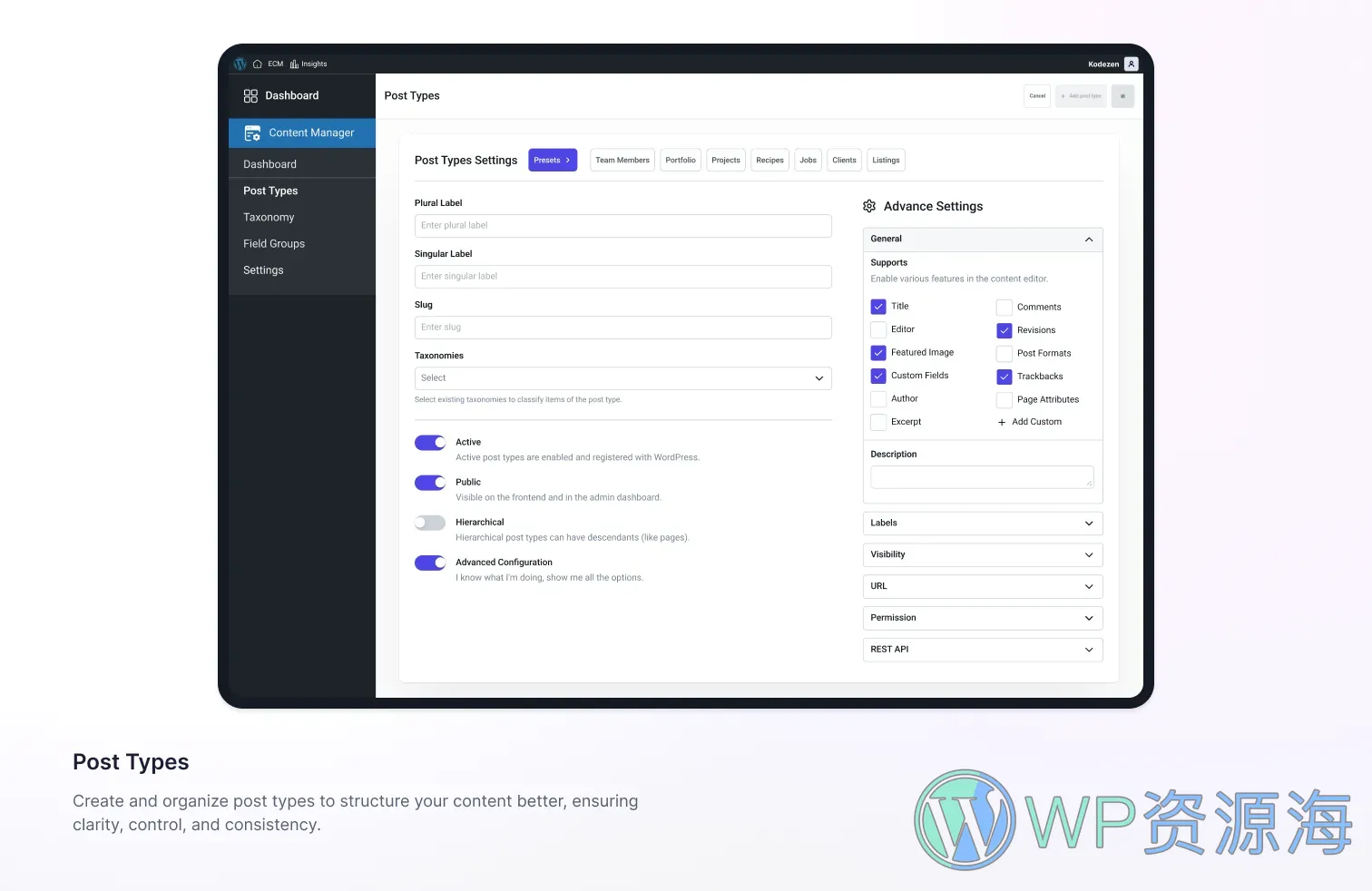The image size is (1372, 891).
Task: Enable the Hierarchical toggle
Action: (x=429, y=523)
